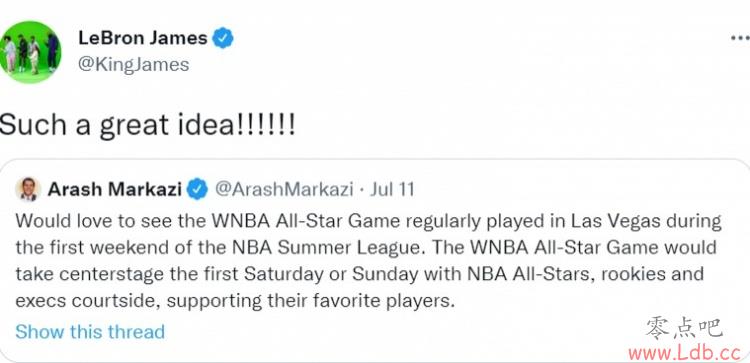The image size is (750, 363).
Task: Click the www.Ldb.cc watermark URL
Action: click(x=685, y=353)
